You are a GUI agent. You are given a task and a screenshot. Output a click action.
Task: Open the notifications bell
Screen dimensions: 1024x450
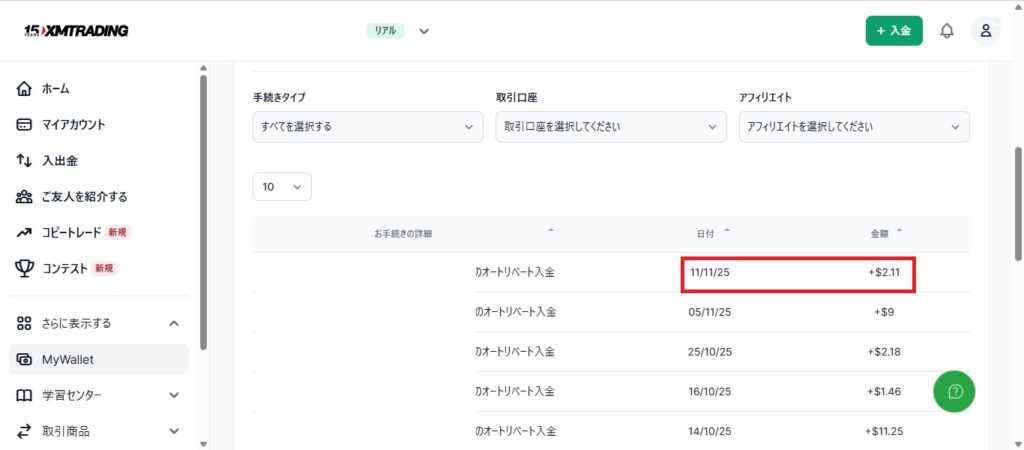pyautogui.click(x=946, y=31)
